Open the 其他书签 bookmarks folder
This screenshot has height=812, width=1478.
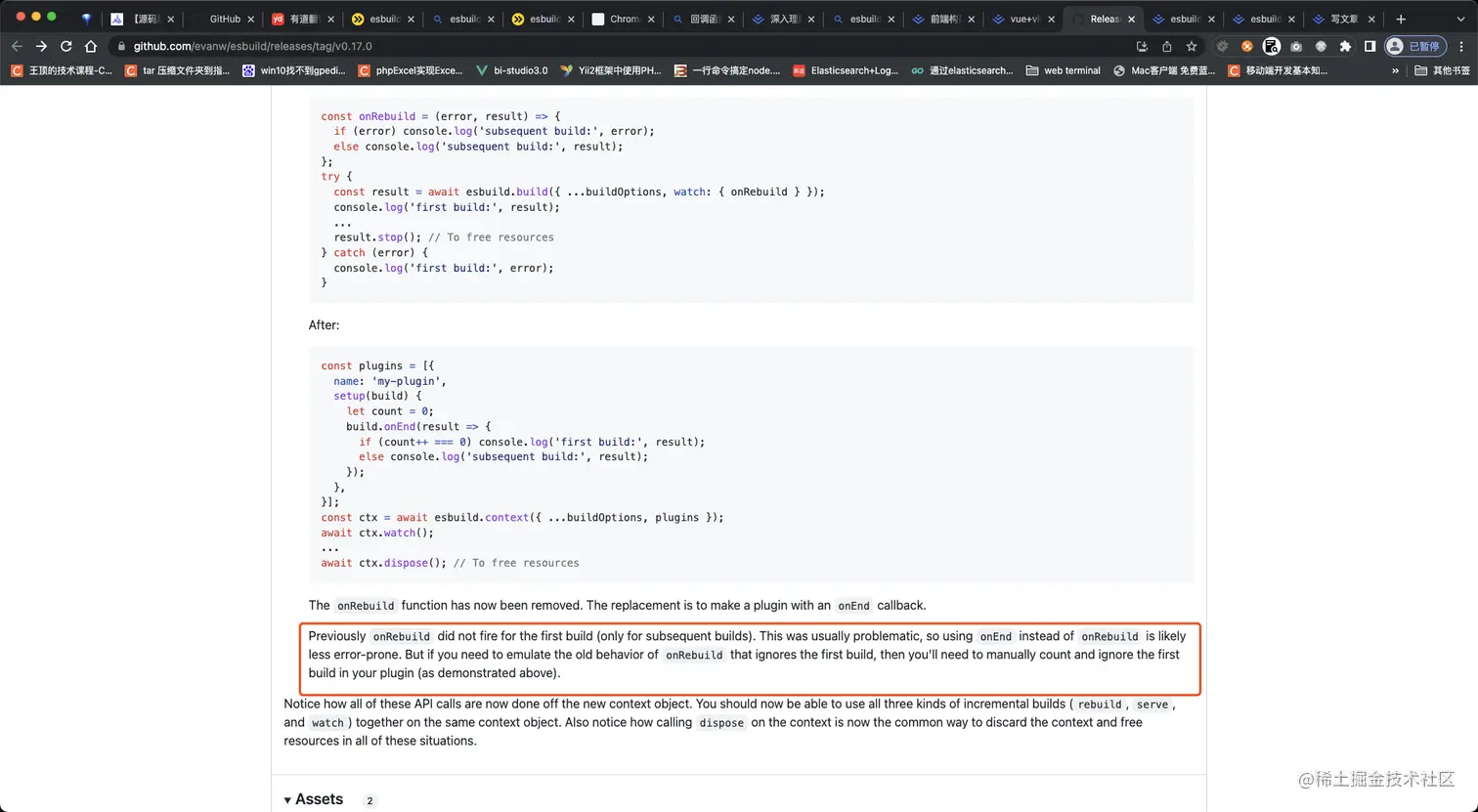pos(1442,70)
